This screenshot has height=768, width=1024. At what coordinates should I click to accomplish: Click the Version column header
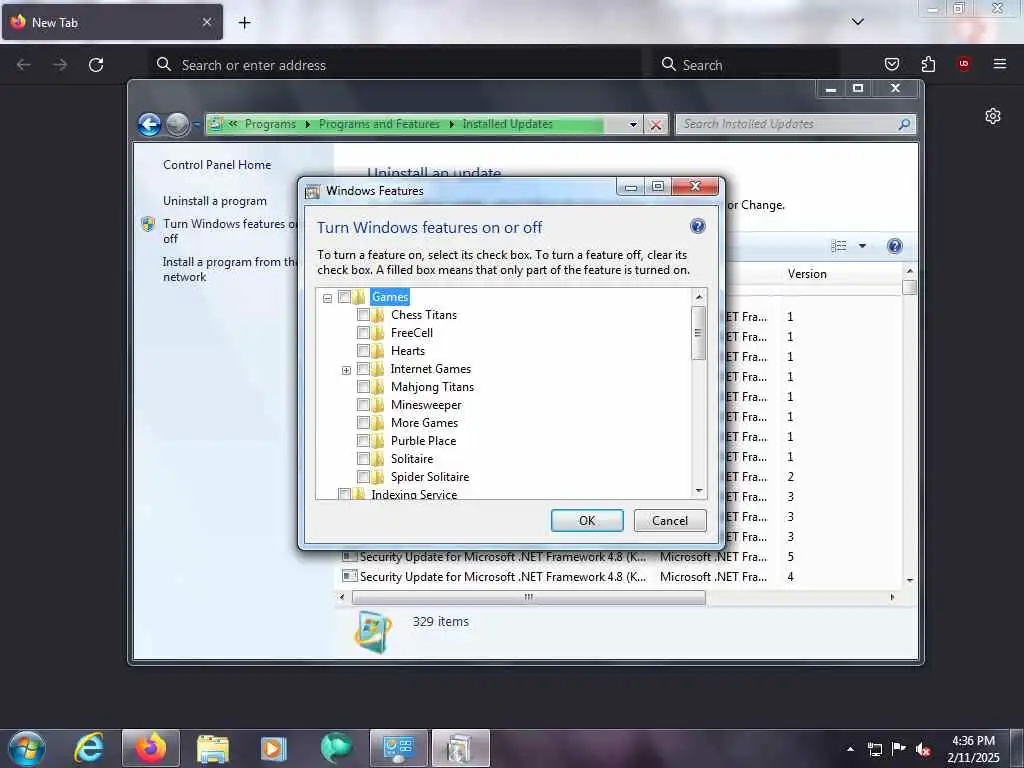click(x=807, y=274)
